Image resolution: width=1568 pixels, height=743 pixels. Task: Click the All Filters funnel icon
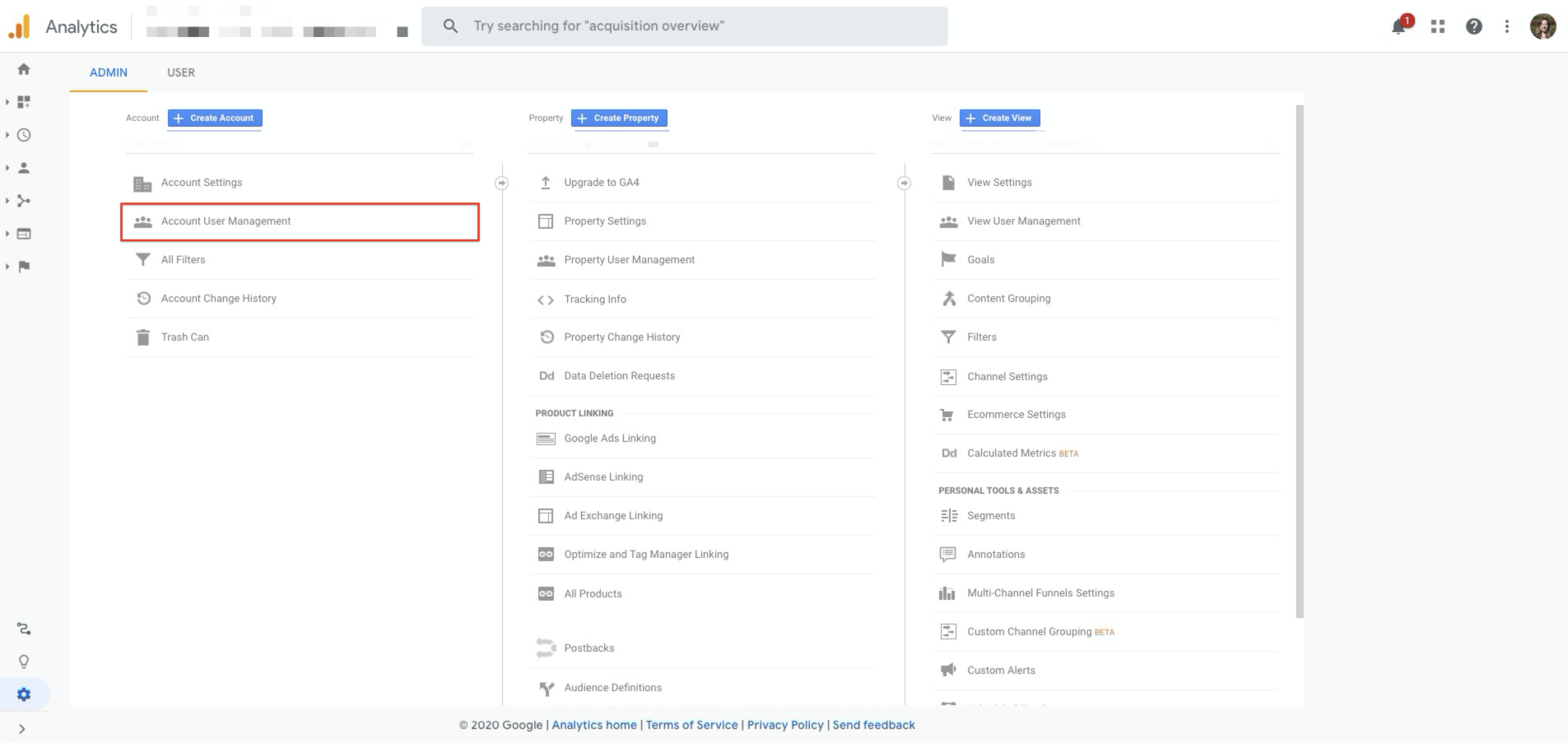[x=142, y=260]
